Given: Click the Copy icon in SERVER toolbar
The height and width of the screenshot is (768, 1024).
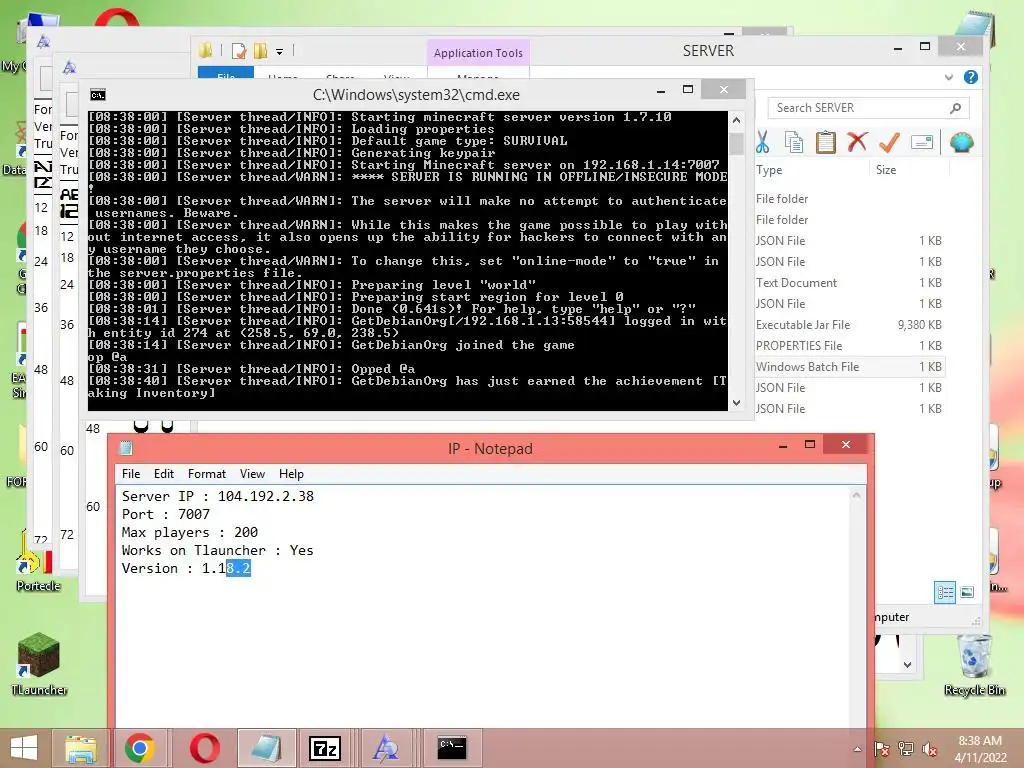Looking at the screenshot, I should (793, 142).
